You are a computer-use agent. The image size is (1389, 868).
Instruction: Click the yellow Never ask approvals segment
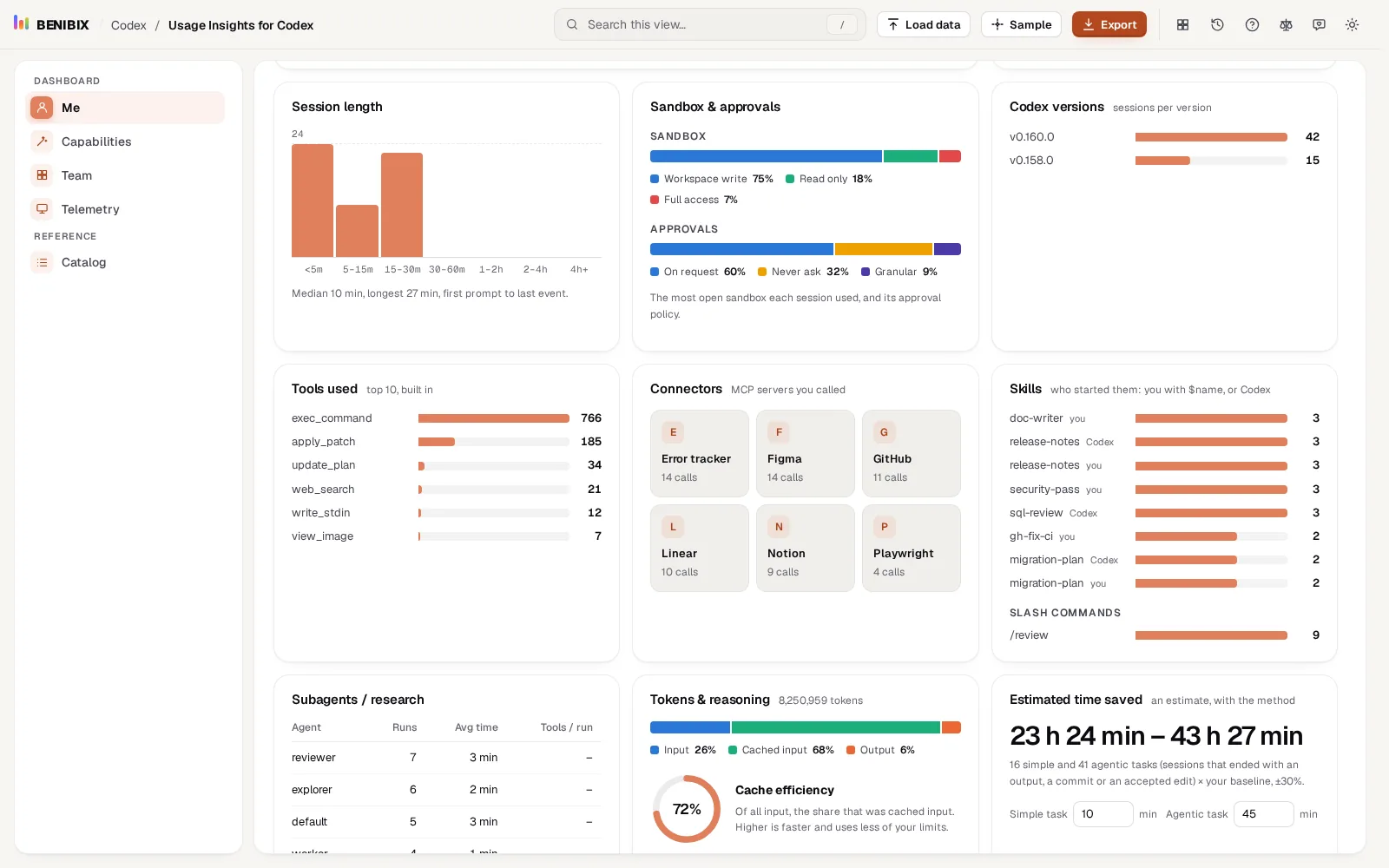point(884,249)
